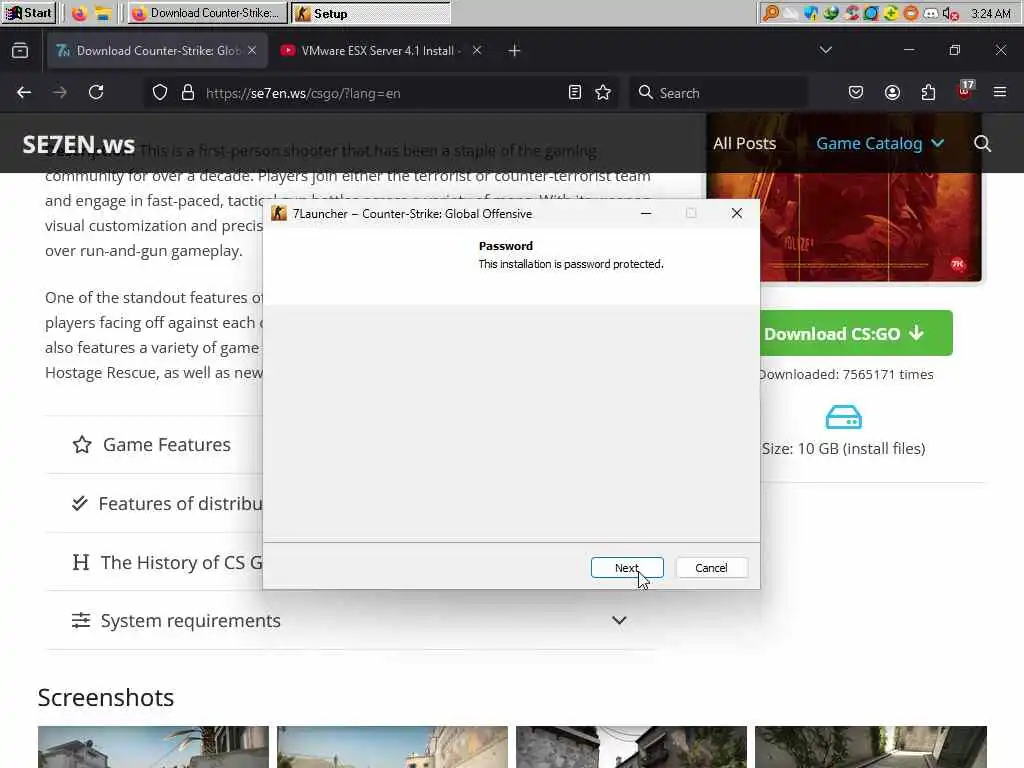Open a new browser tab

click(x=514, y=50)
